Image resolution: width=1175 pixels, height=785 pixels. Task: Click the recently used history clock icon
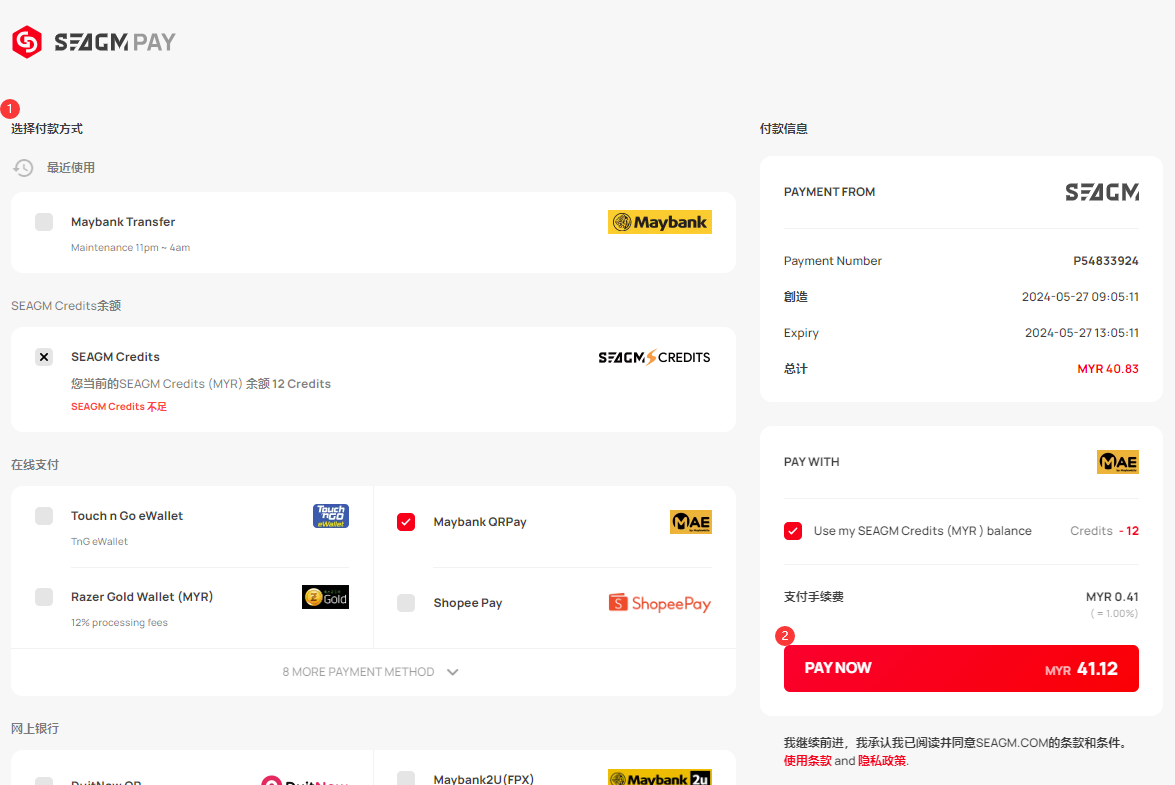point(23,168)
